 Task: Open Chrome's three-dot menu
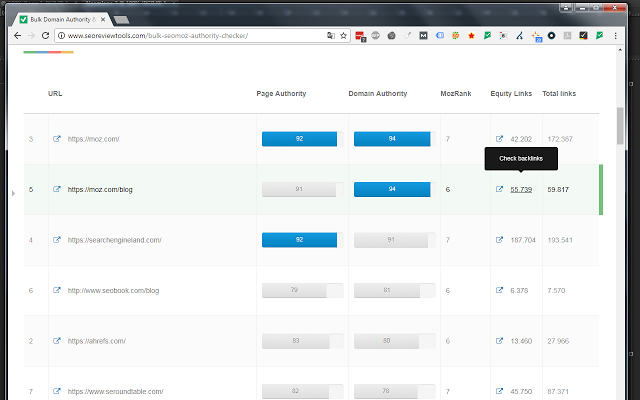616,36
